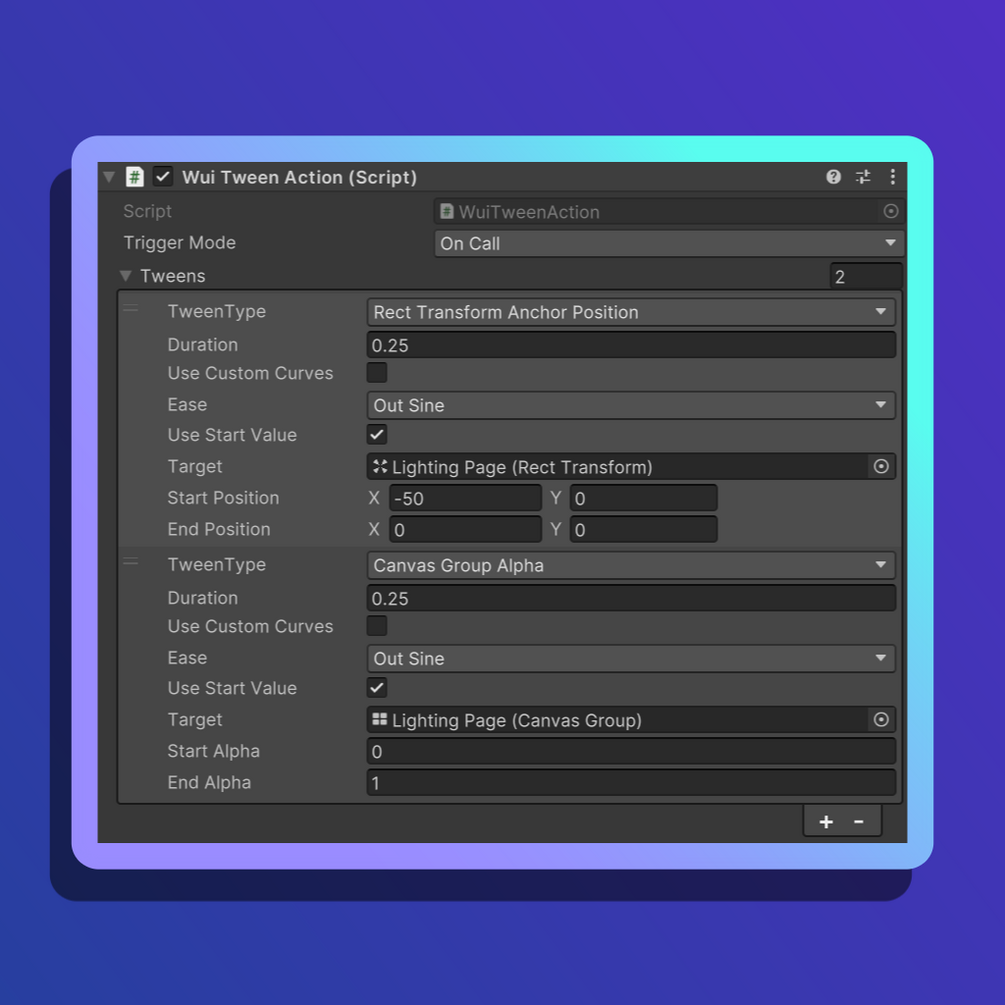Toggle Use Start Value for anchor position tween

point(377,435)
